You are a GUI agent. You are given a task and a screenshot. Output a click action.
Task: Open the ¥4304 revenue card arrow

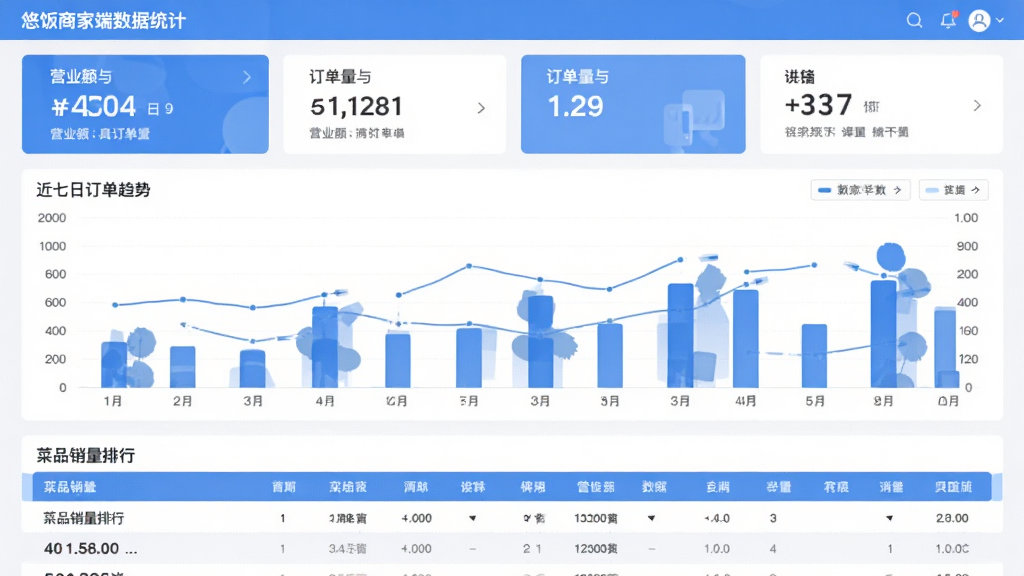(x=247, y=77)
